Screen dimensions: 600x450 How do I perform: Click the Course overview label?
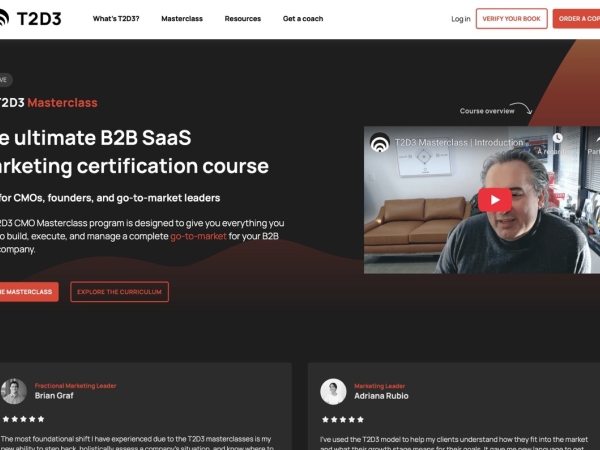point(487,111)
